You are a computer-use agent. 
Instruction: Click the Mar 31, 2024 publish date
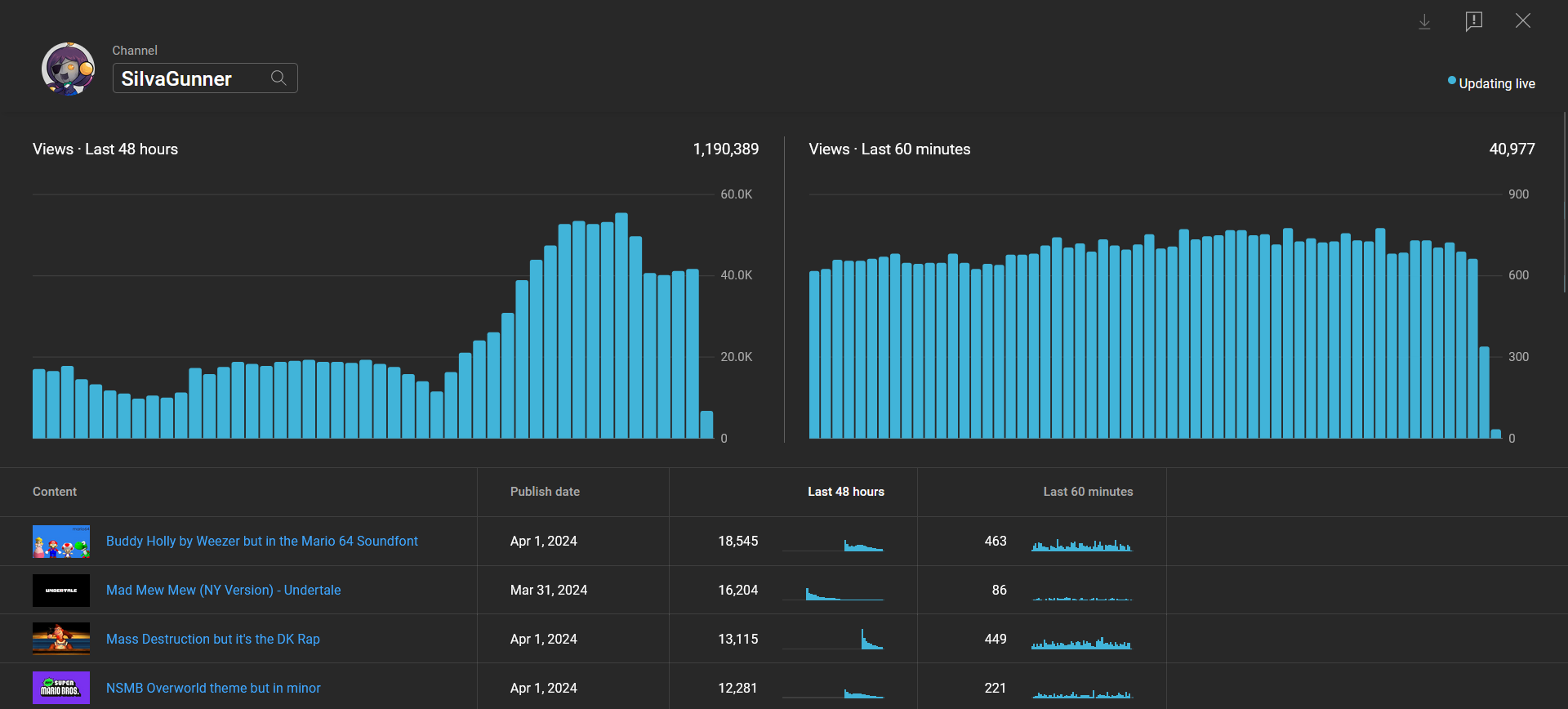tap(549, 590)
